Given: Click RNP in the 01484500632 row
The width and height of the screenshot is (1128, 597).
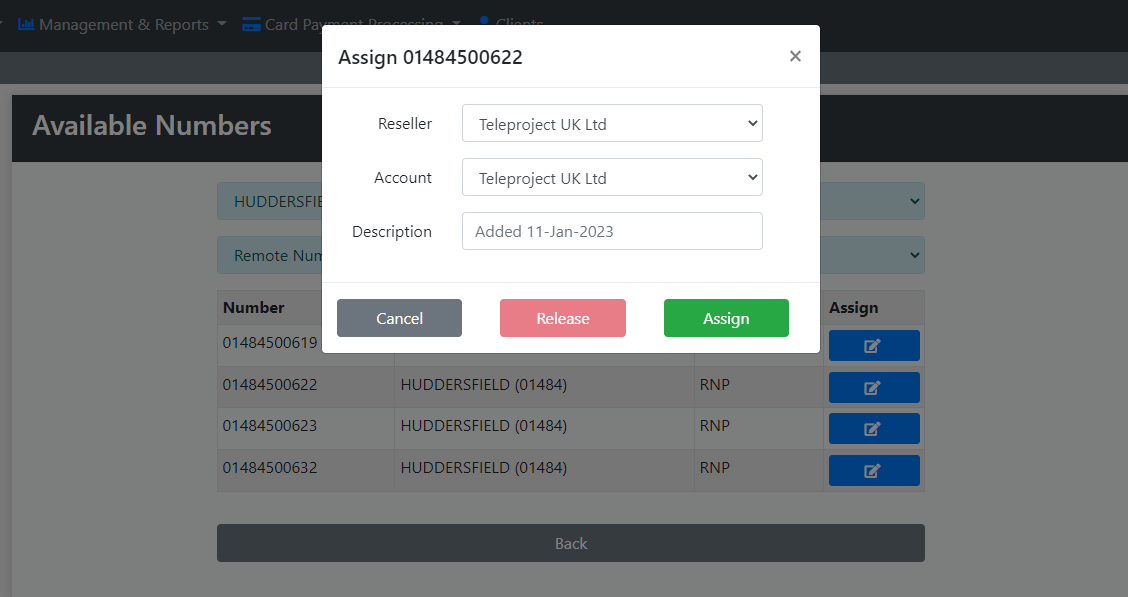Looking at the screenshot, I should (714, 468).
